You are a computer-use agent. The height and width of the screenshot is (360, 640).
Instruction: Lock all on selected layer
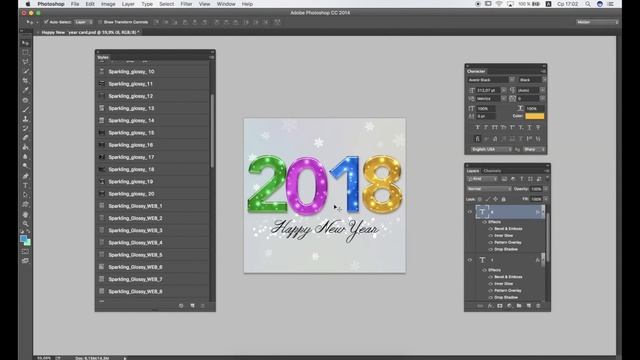pyautogui.click(x=503, y=199)
